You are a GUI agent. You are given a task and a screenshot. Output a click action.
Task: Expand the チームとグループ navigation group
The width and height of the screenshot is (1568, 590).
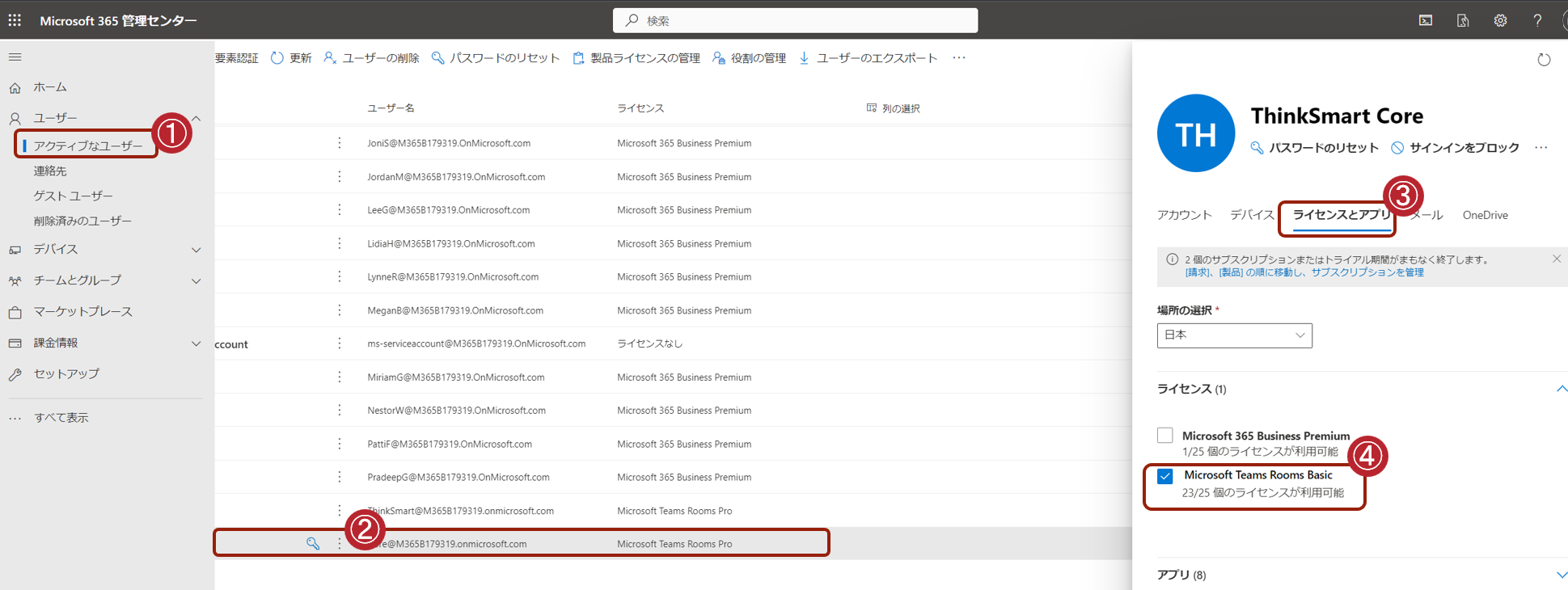[196, 280]
